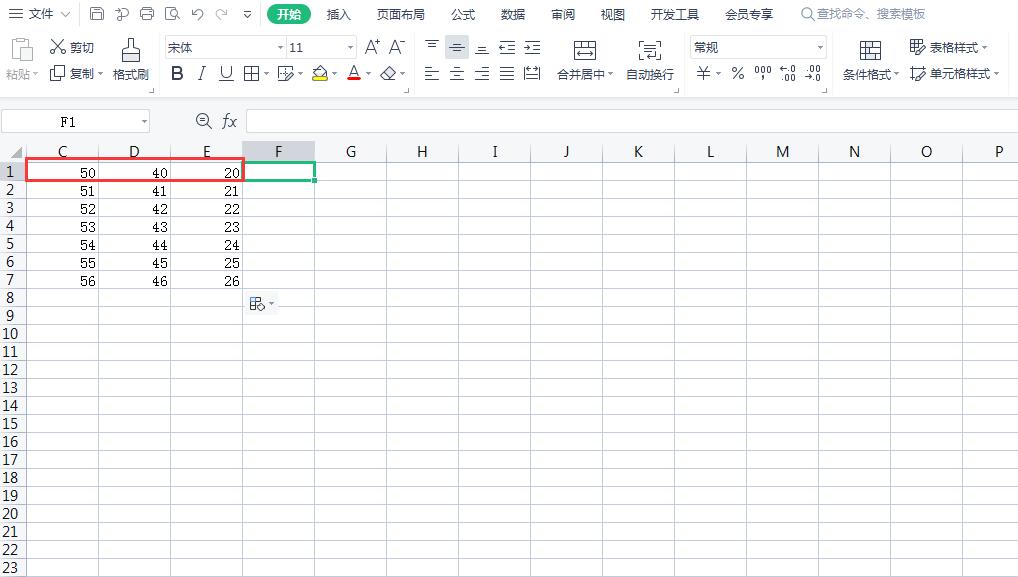Open Print Preview icon
This screenshot has height=577, width=1018.
tap(172, 14)
